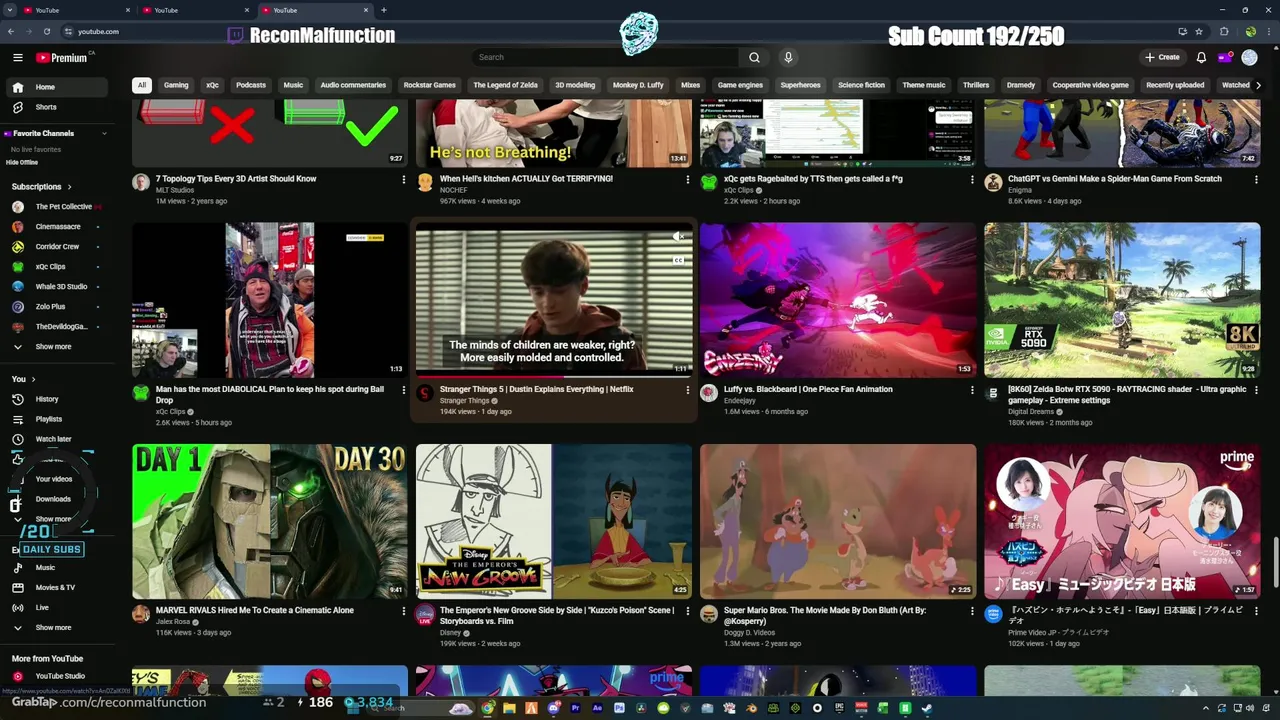The width and height of the screenshot is (1280, 720).
Task: Open the options menu for Luffy vs. Blackbeard video
Action: (x=972, y=390)
